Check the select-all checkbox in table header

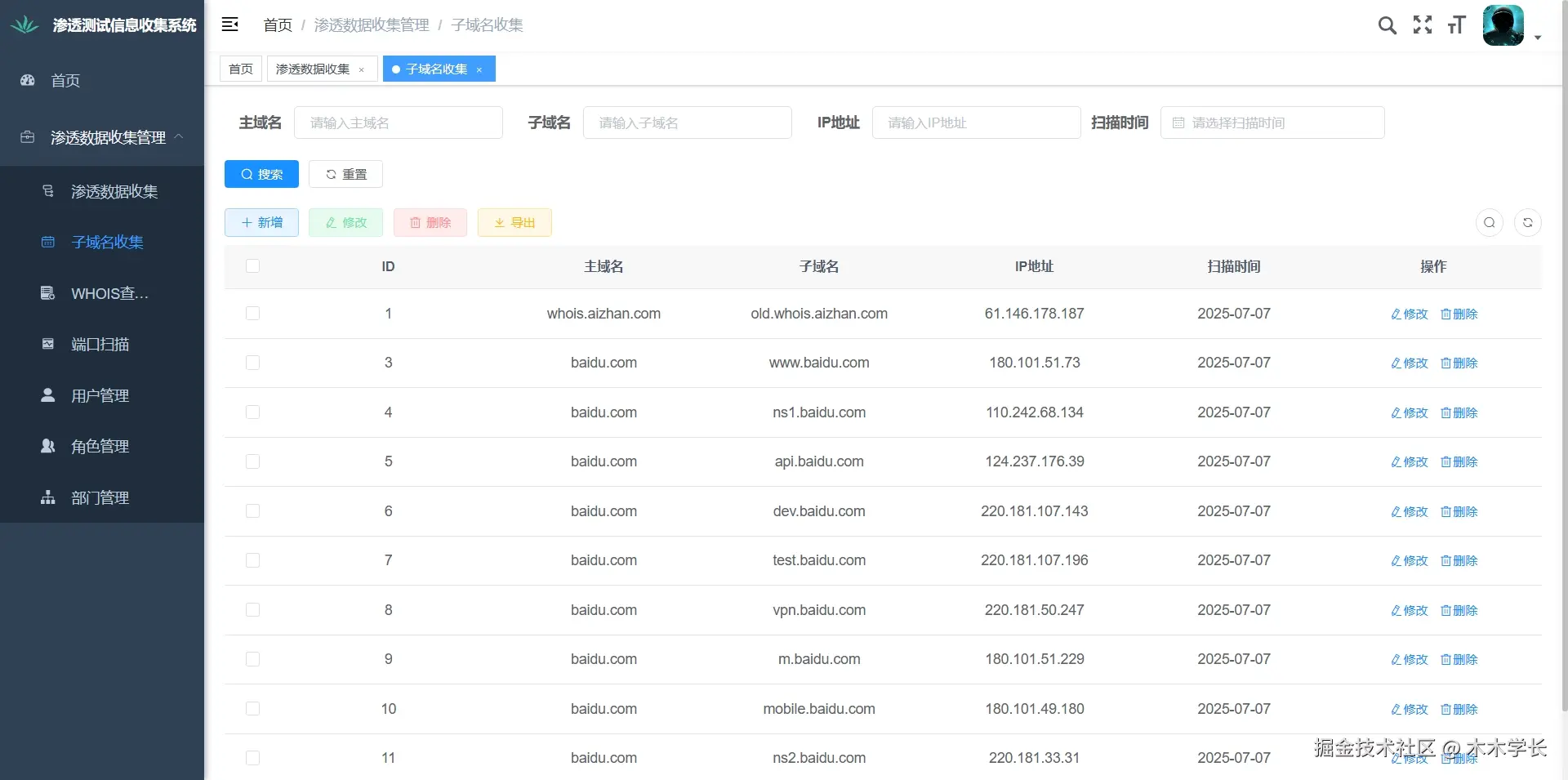pyautogui.click(x=253, y=266)
